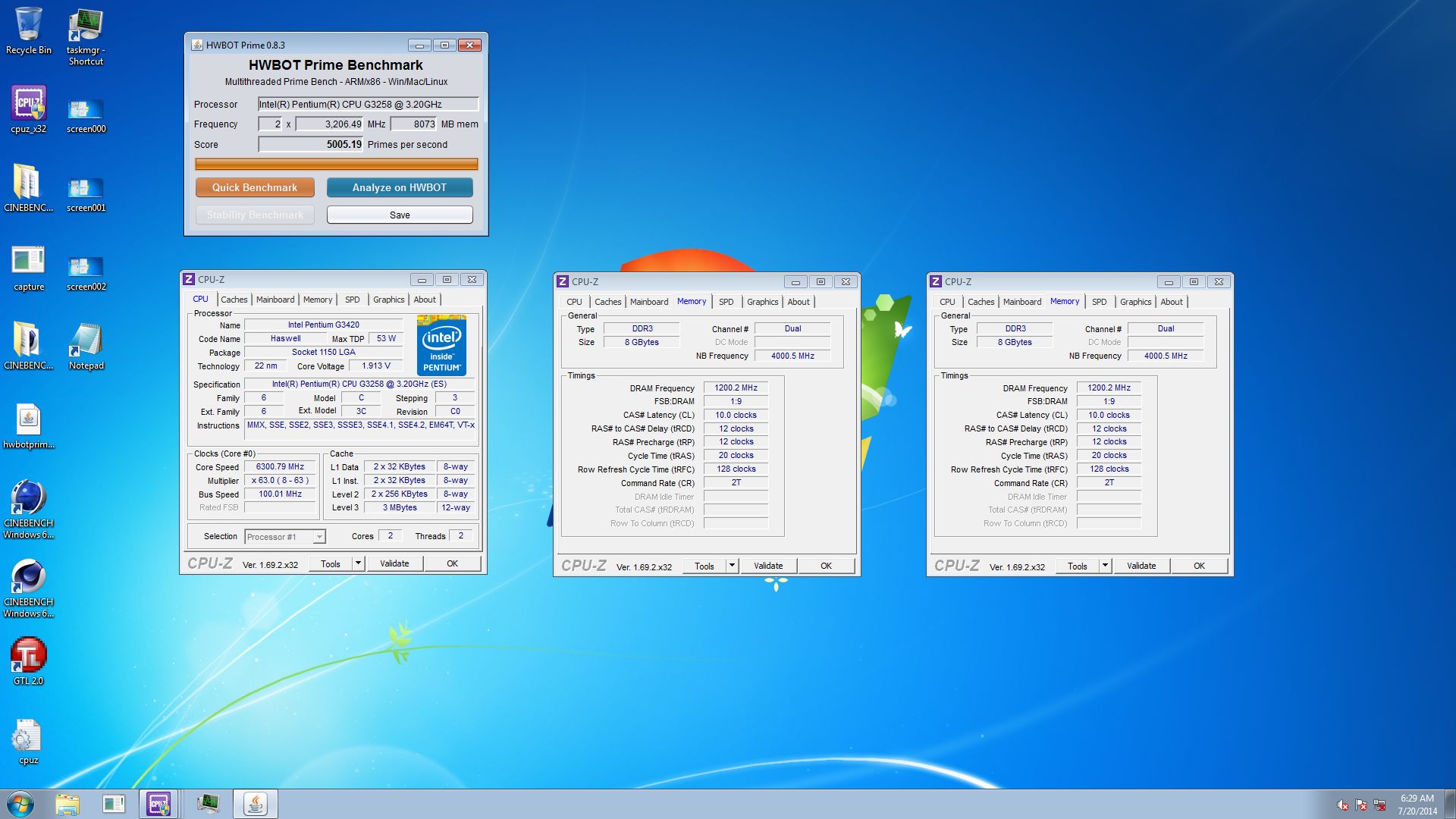Screen dimensions: 1456x819
Task: Click the Analyze on HWBOT button
Action: (400, 187)
